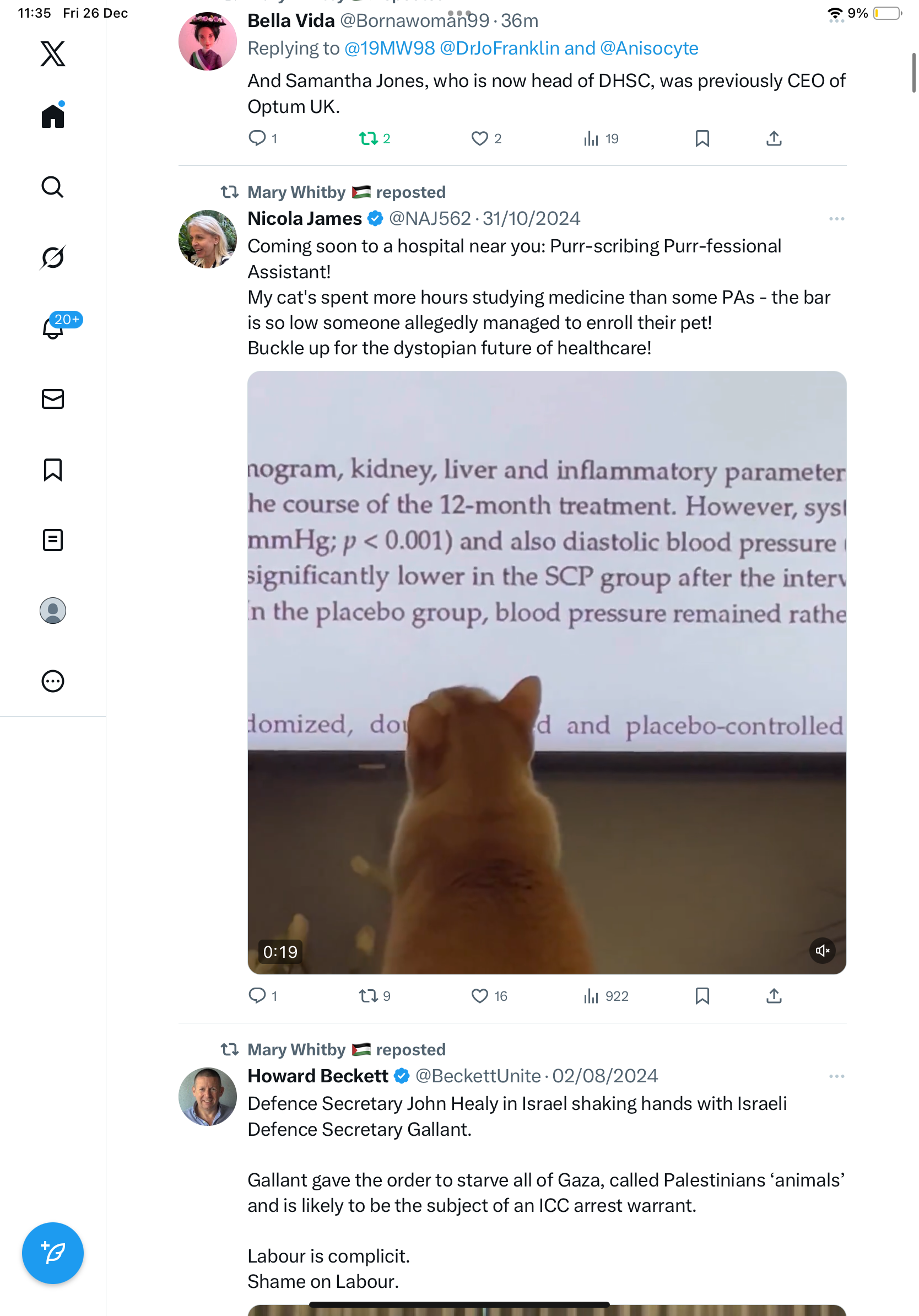Open direct messages envelope icon

click(53, 399)
